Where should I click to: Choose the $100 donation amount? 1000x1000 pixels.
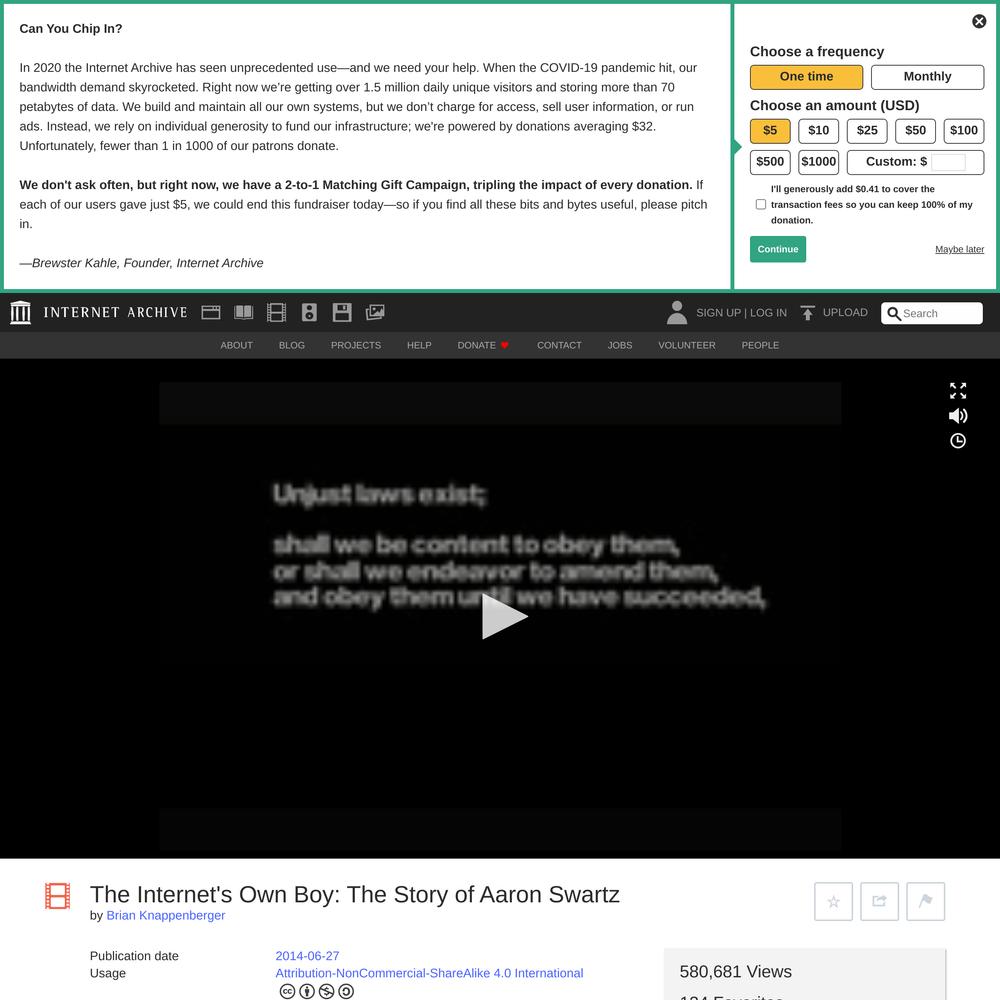pyautogui.click(x=964, y=131)
